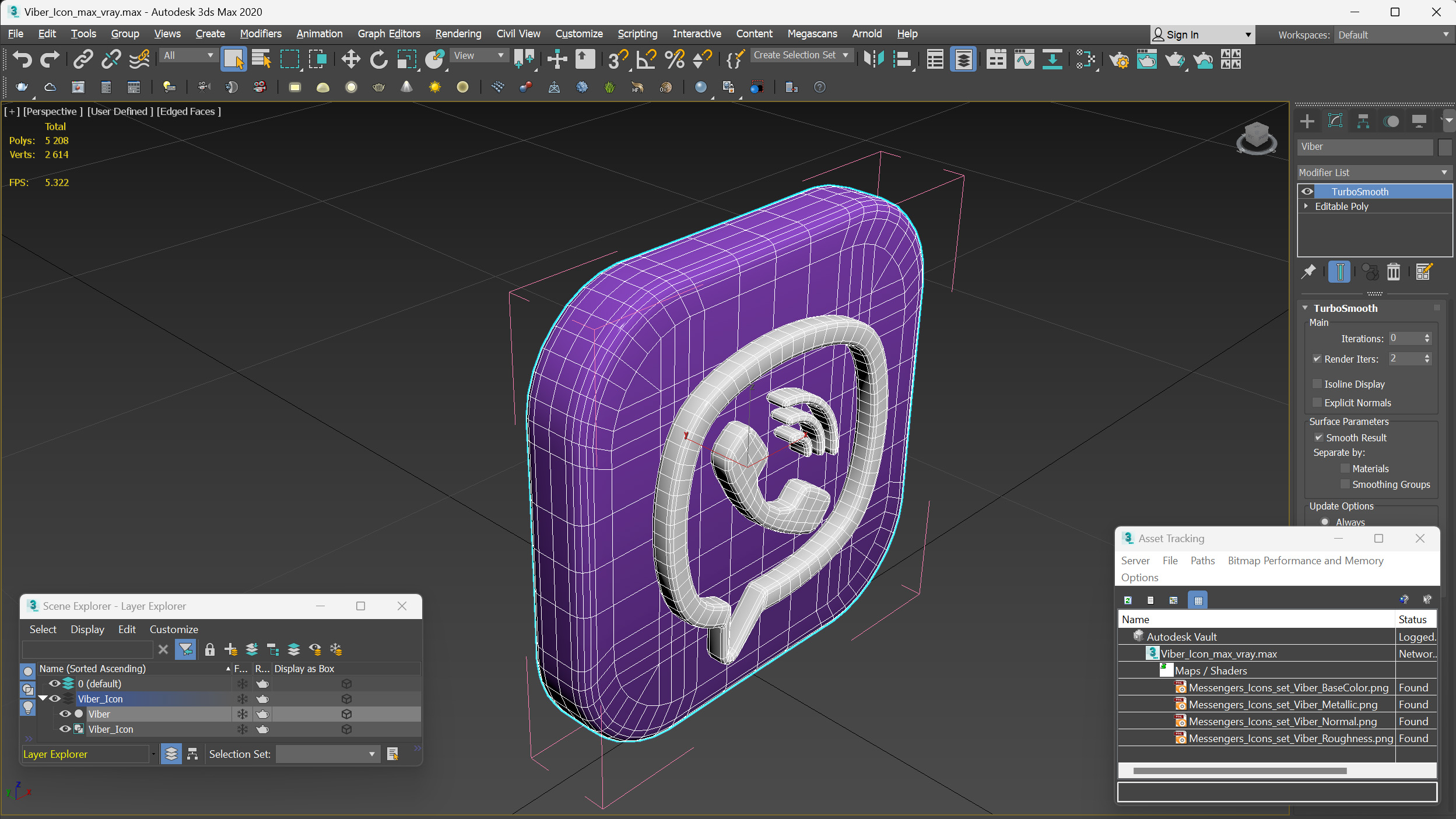Click the Asset Tracking horizontal scrollbar
Viewport: 1456px width, 819px height.
(x=1240, y=771)
